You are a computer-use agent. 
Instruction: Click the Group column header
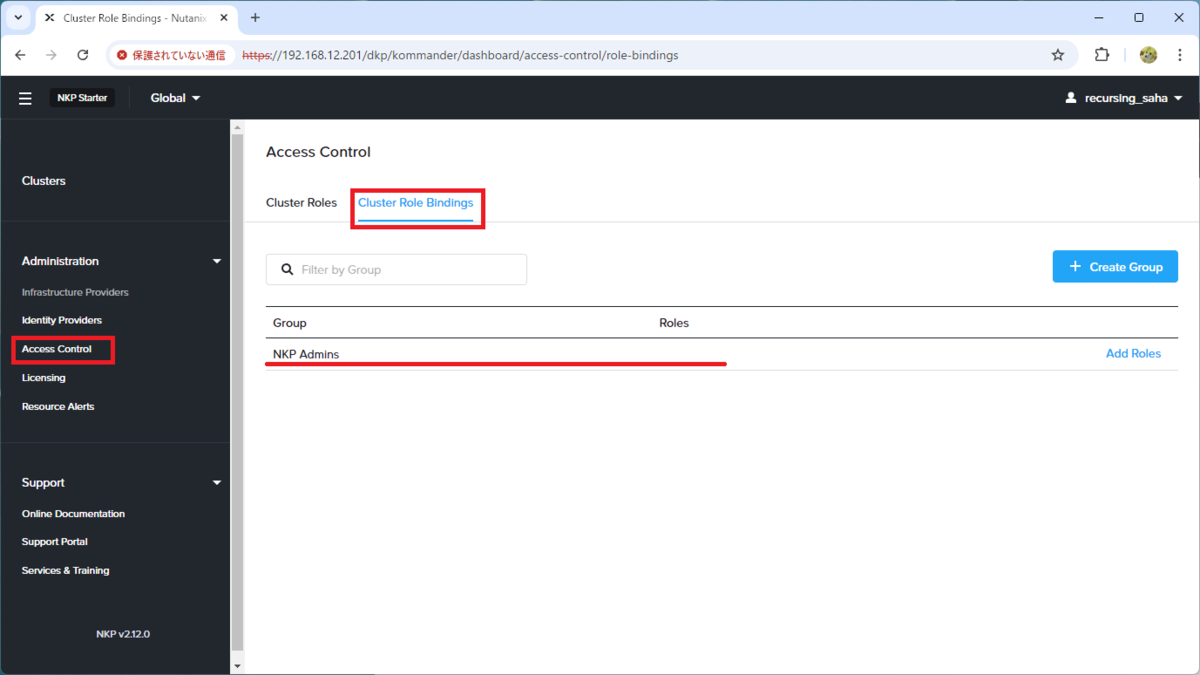point(290,323)
